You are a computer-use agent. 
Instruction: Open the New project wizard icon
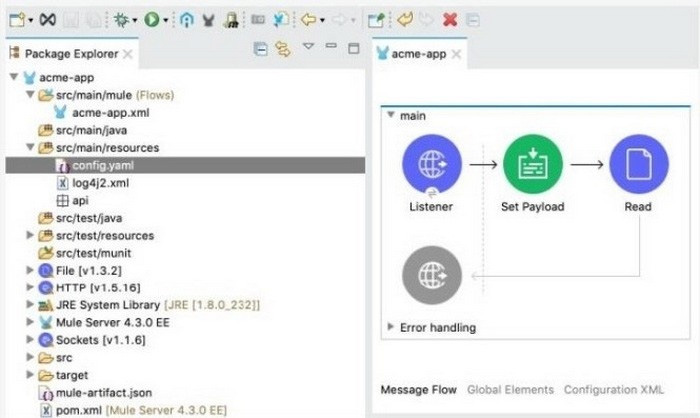(x=17, y=20)
